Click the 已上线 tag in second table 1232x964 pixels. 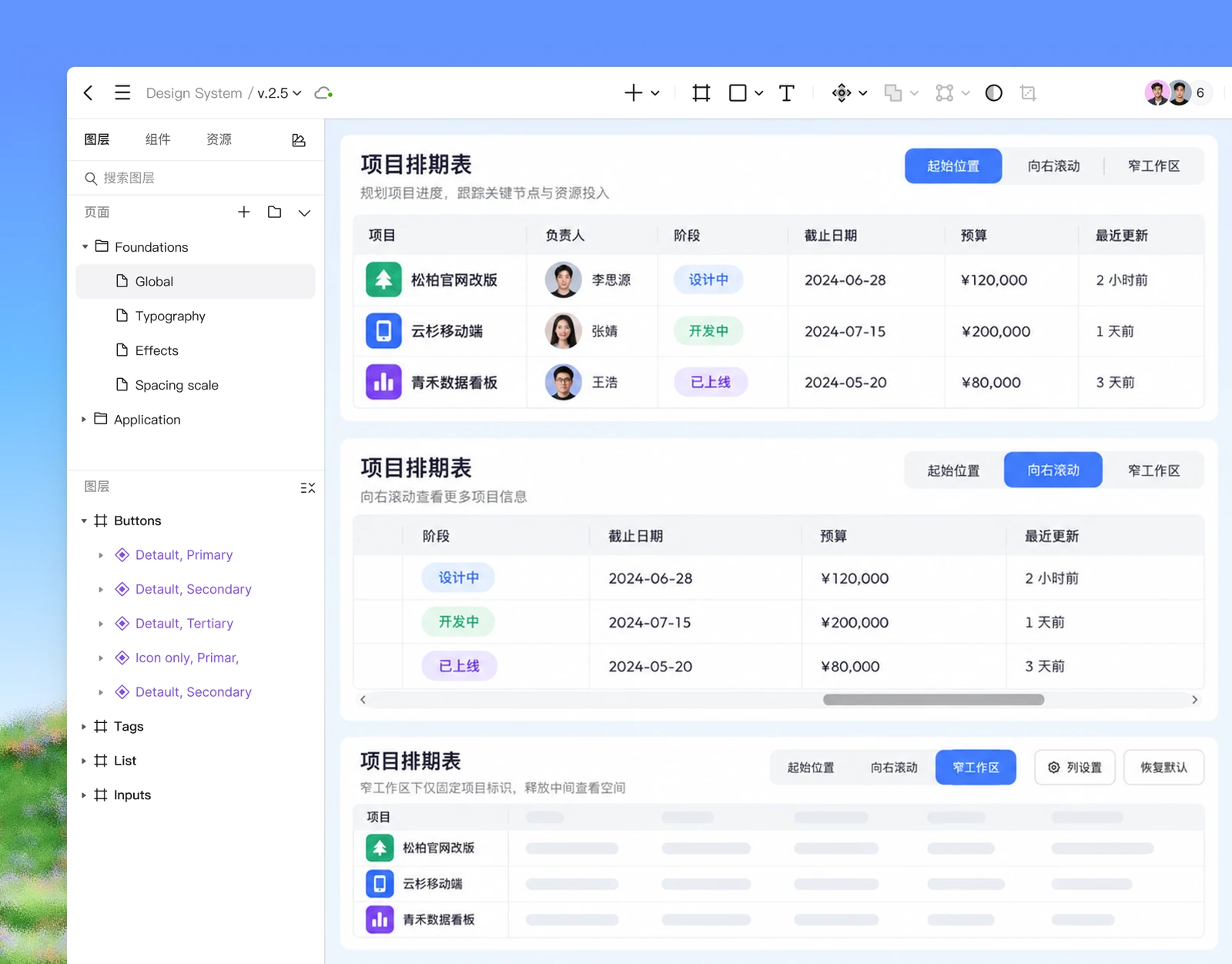[x=459, y=666]
